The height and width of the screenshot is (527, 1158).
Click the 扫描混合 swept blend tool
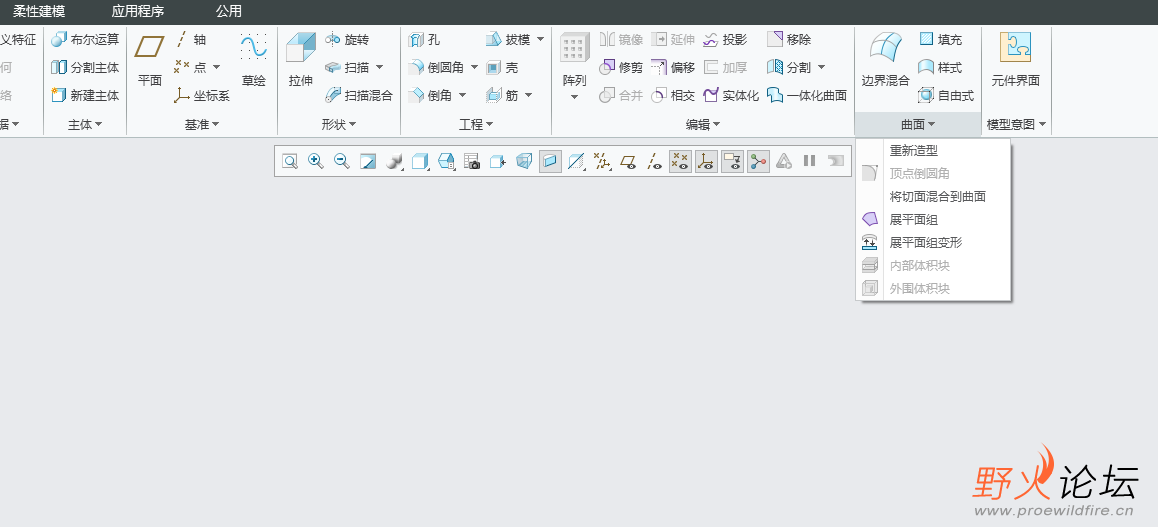pos(359,95)
